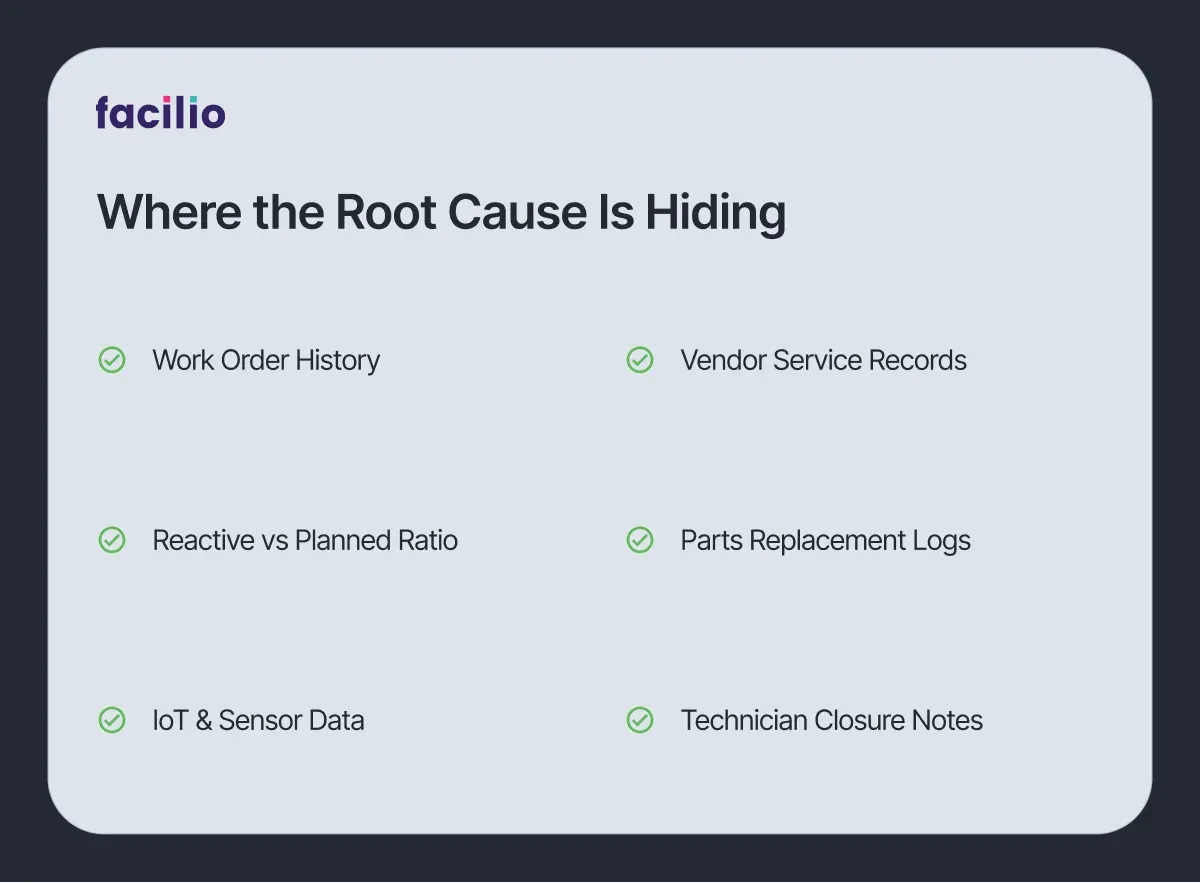Select the check icon next to Technician Closure Notes
Viewport: 1200px width, 883px height.
(x=640, y=720)
